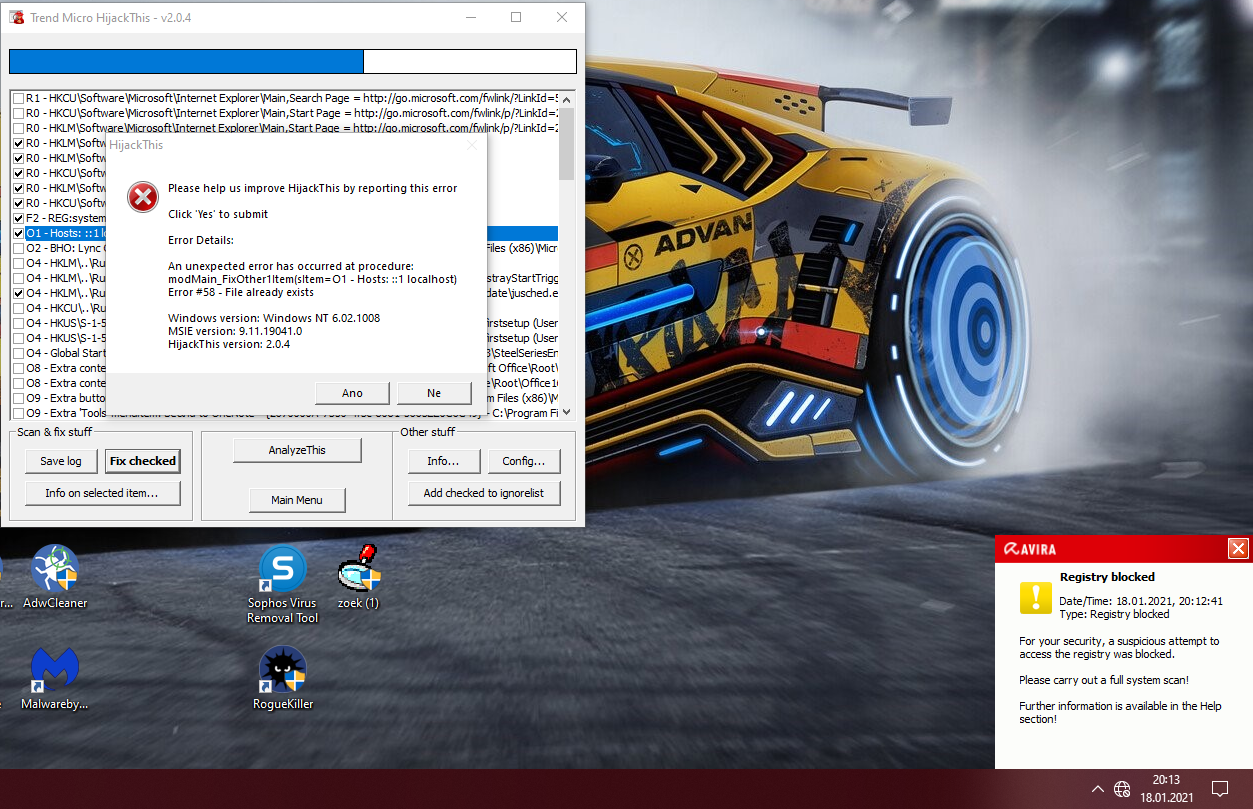
Task: Expand the hidden system tray icons
Action: pos(1097,788)
